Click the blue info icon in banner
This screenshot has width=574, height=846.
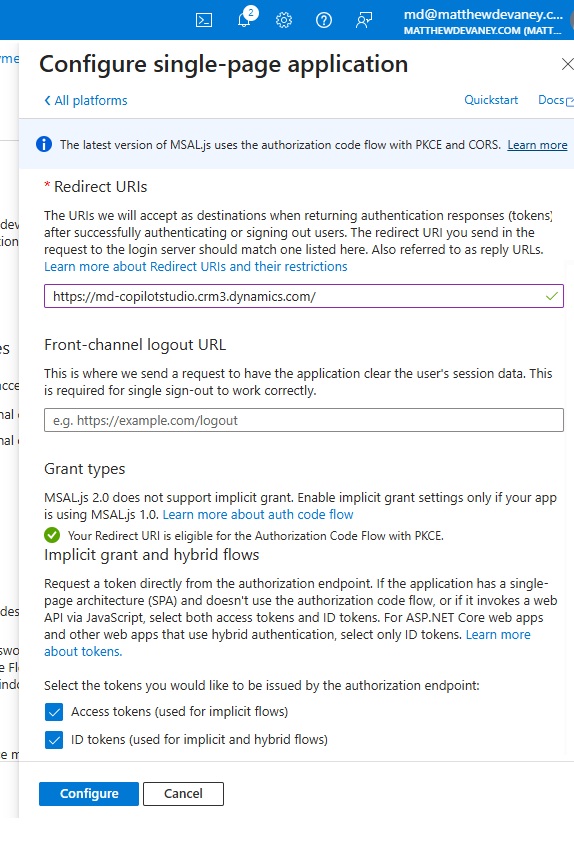click(x=44, y=145)
